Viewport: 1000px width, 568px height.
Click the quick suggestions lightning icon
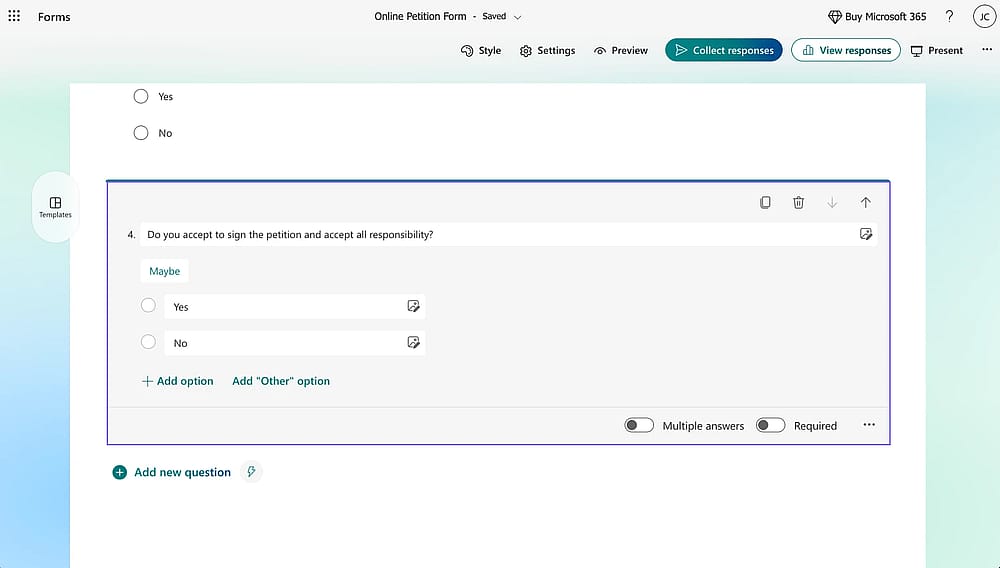pyautogui.click(x=251, y=472)
